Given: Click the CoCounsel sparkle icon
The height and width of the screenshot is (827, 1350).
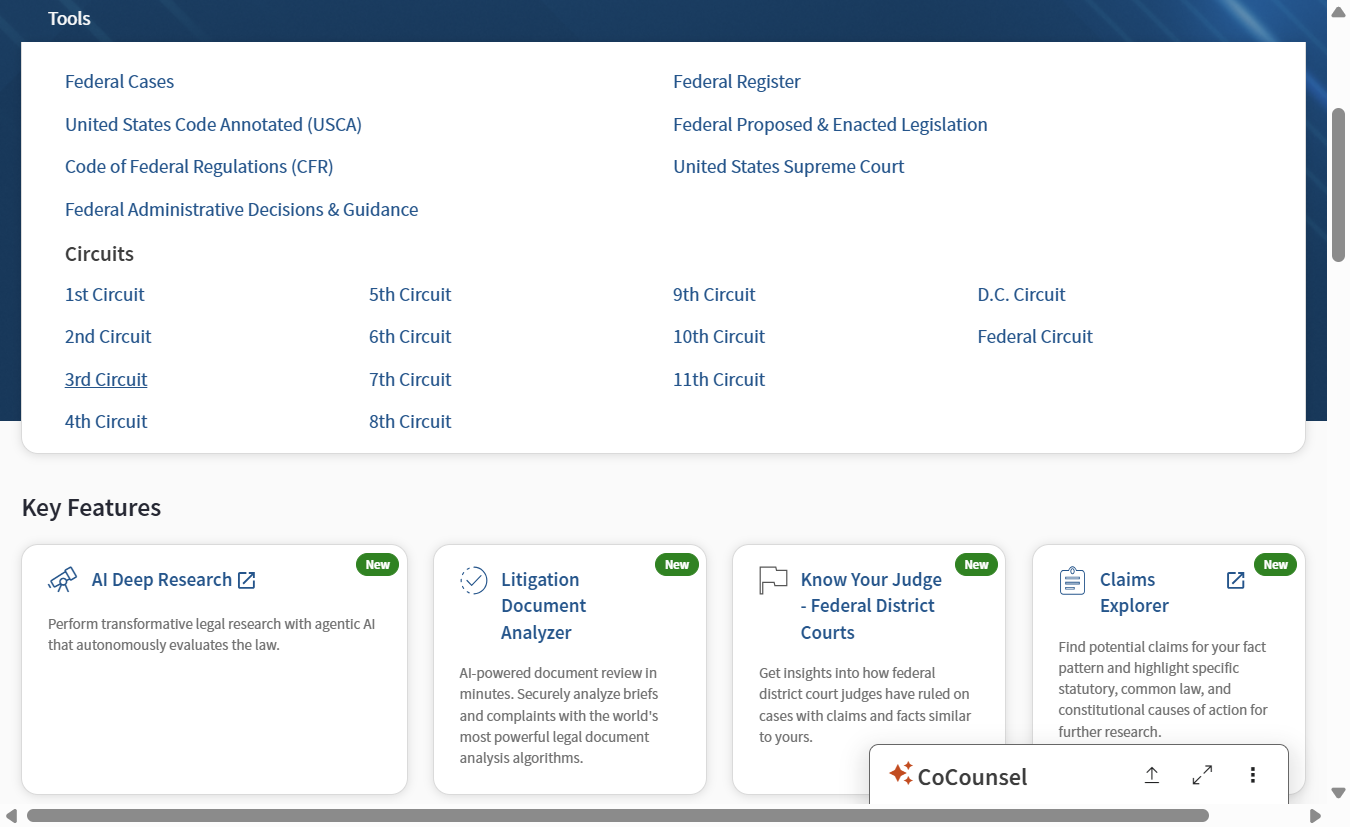Looking at the screenshot, I should pyautogui.click(x=900, y=774).
